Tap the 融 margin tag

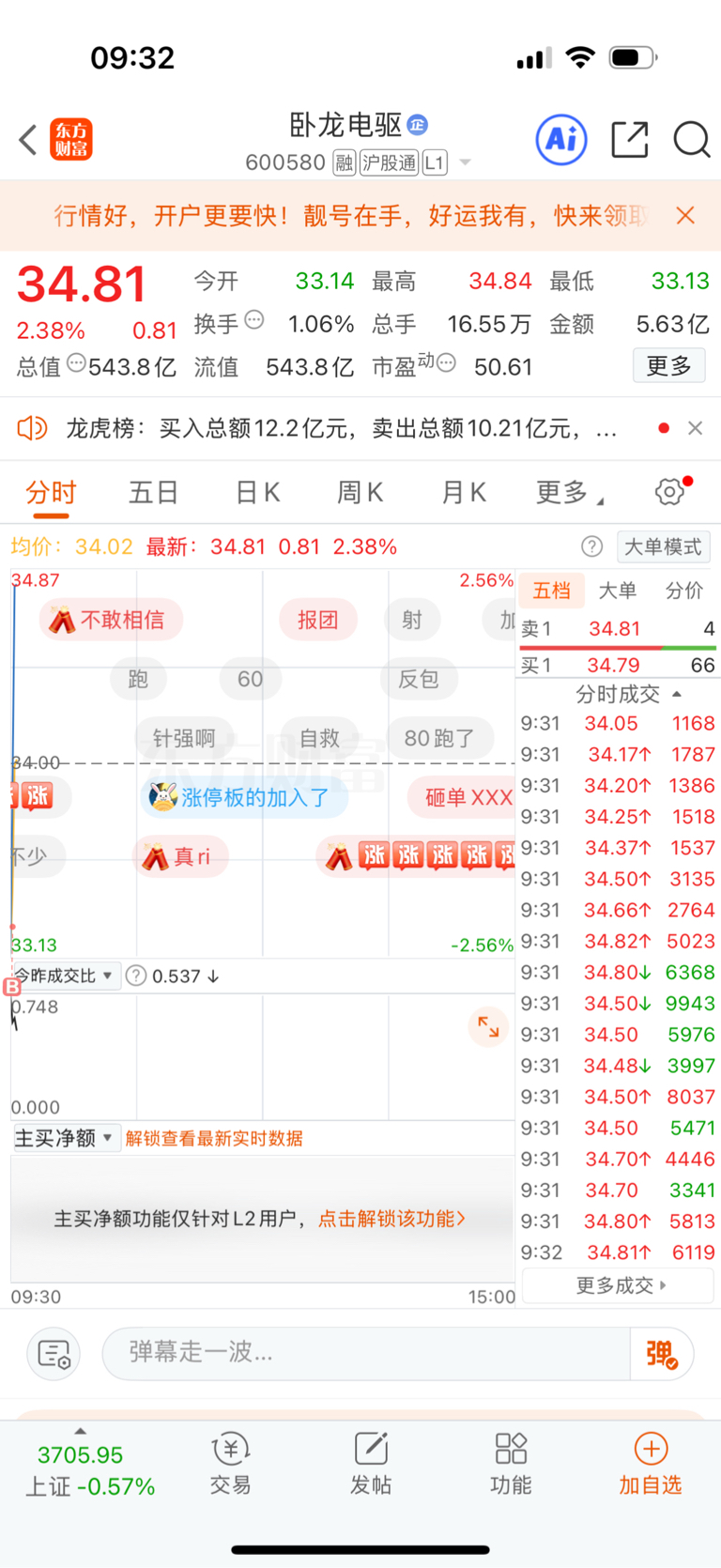[x=345, y=163]
